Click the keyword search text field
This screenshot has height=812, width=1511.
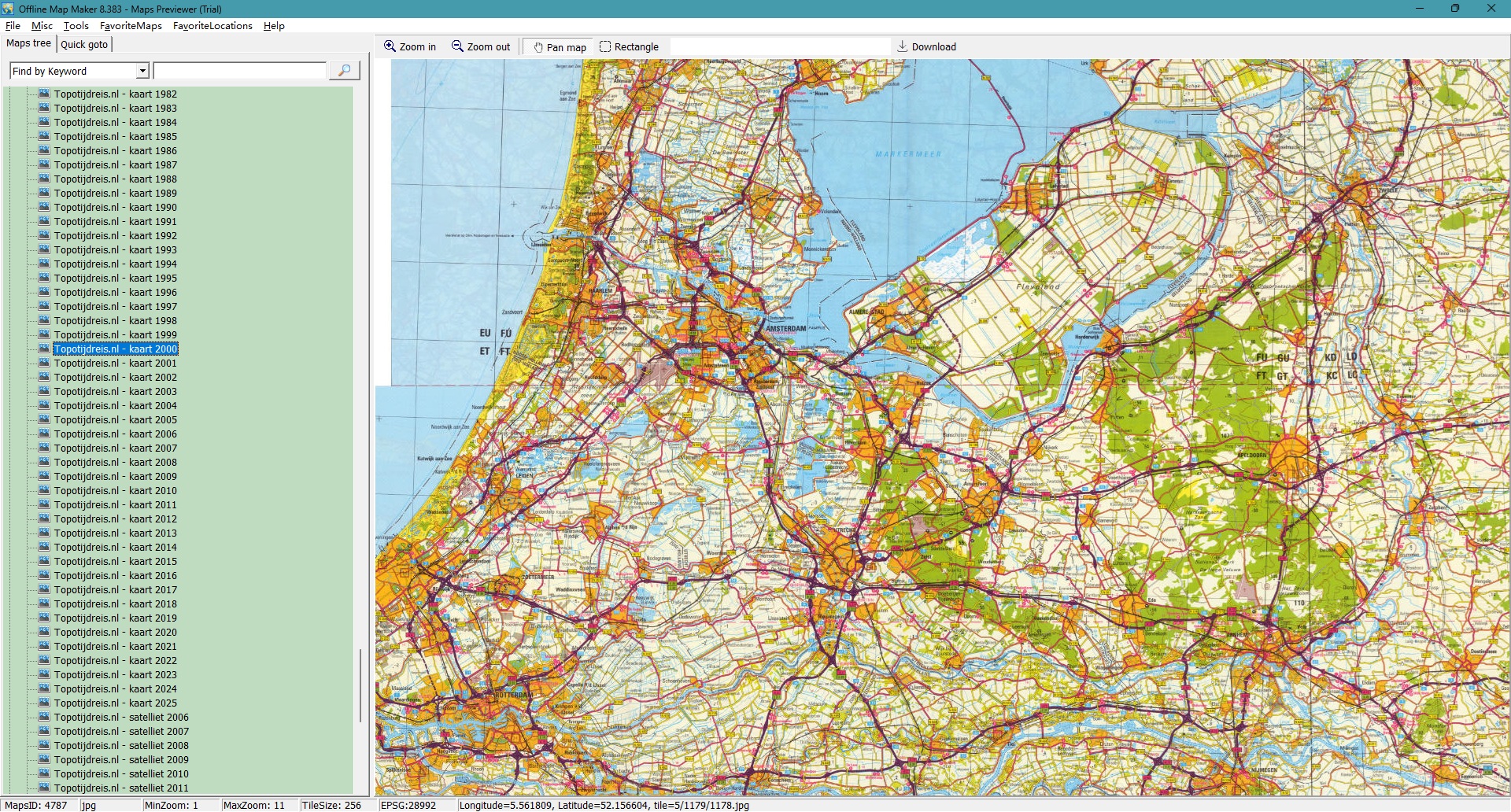click(x=240, y=71)
